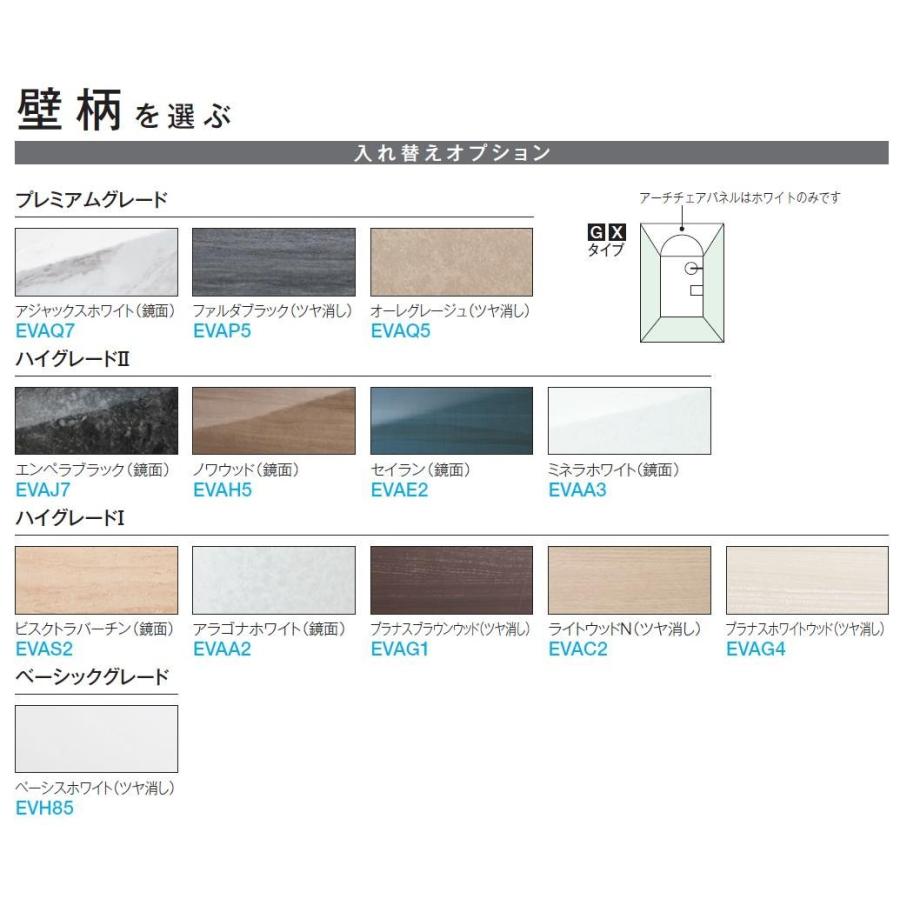Click product code EVAA3
Screen dimensions: 900x900
[x=577, y=490]
